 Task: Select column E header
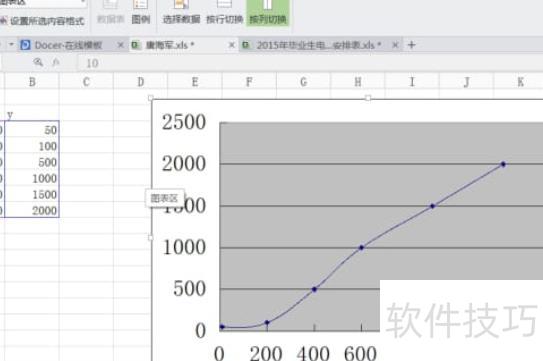tap(195, 82)
